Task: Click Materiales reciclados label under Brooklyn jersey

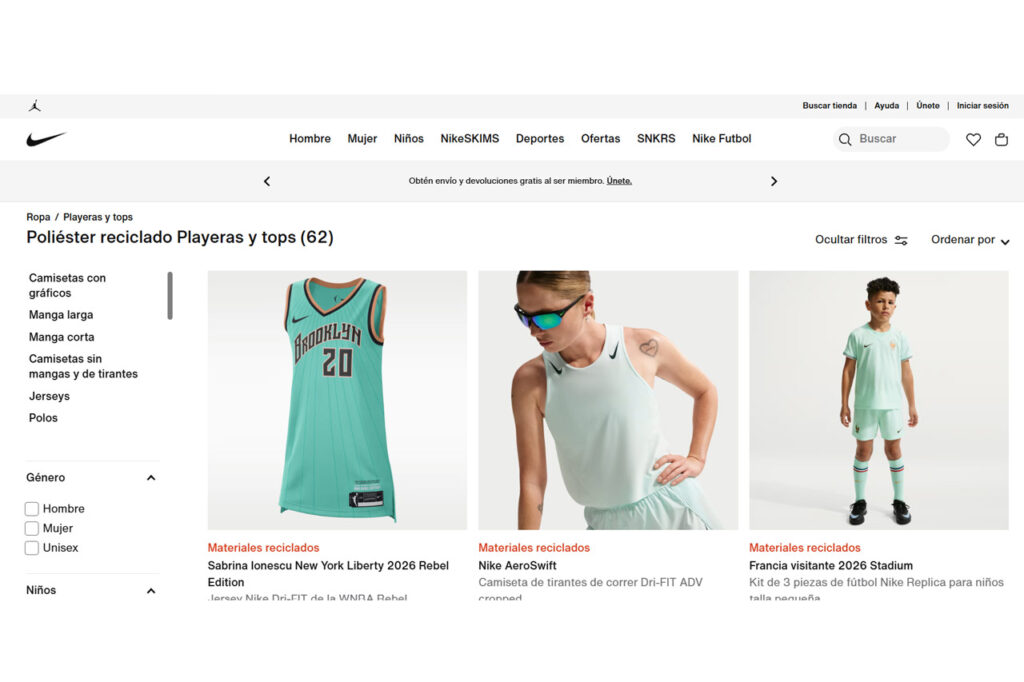Action: [263, 548]
